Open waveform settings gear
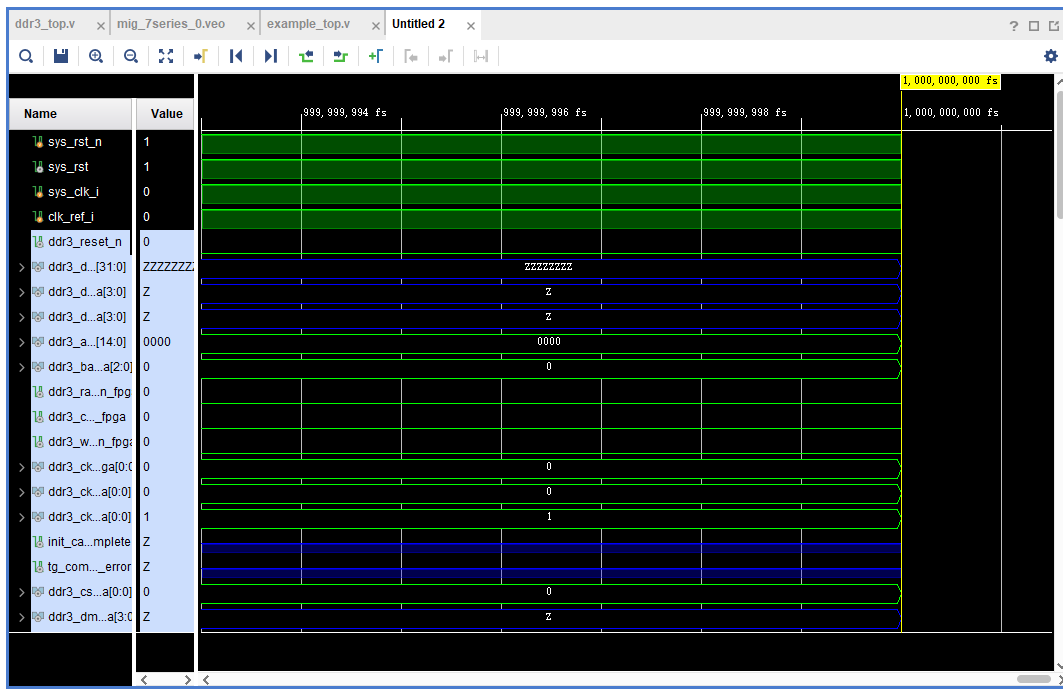 tap(1051, 56)
